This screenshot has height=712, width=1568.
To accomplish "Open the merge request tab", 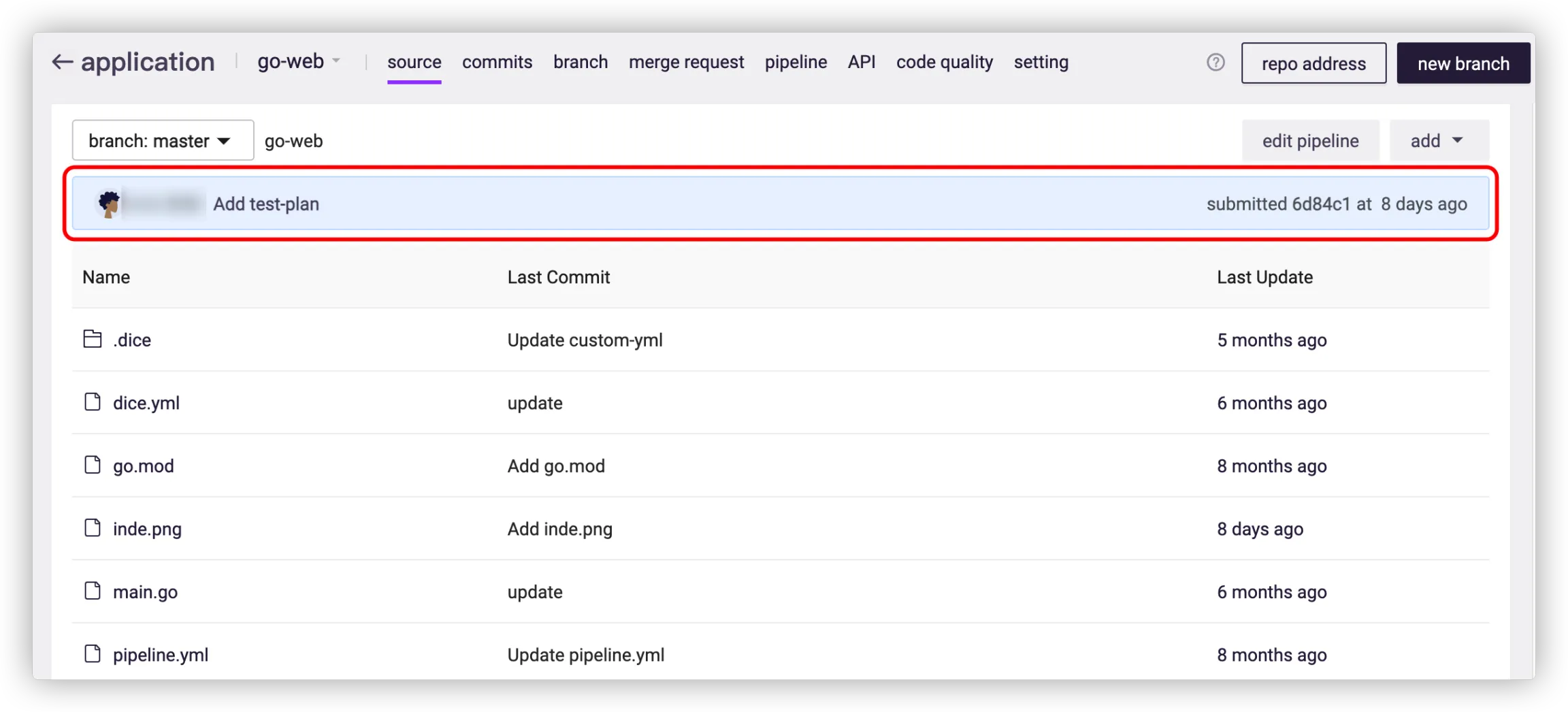I will pyautogui.click(x=686, y=62).
